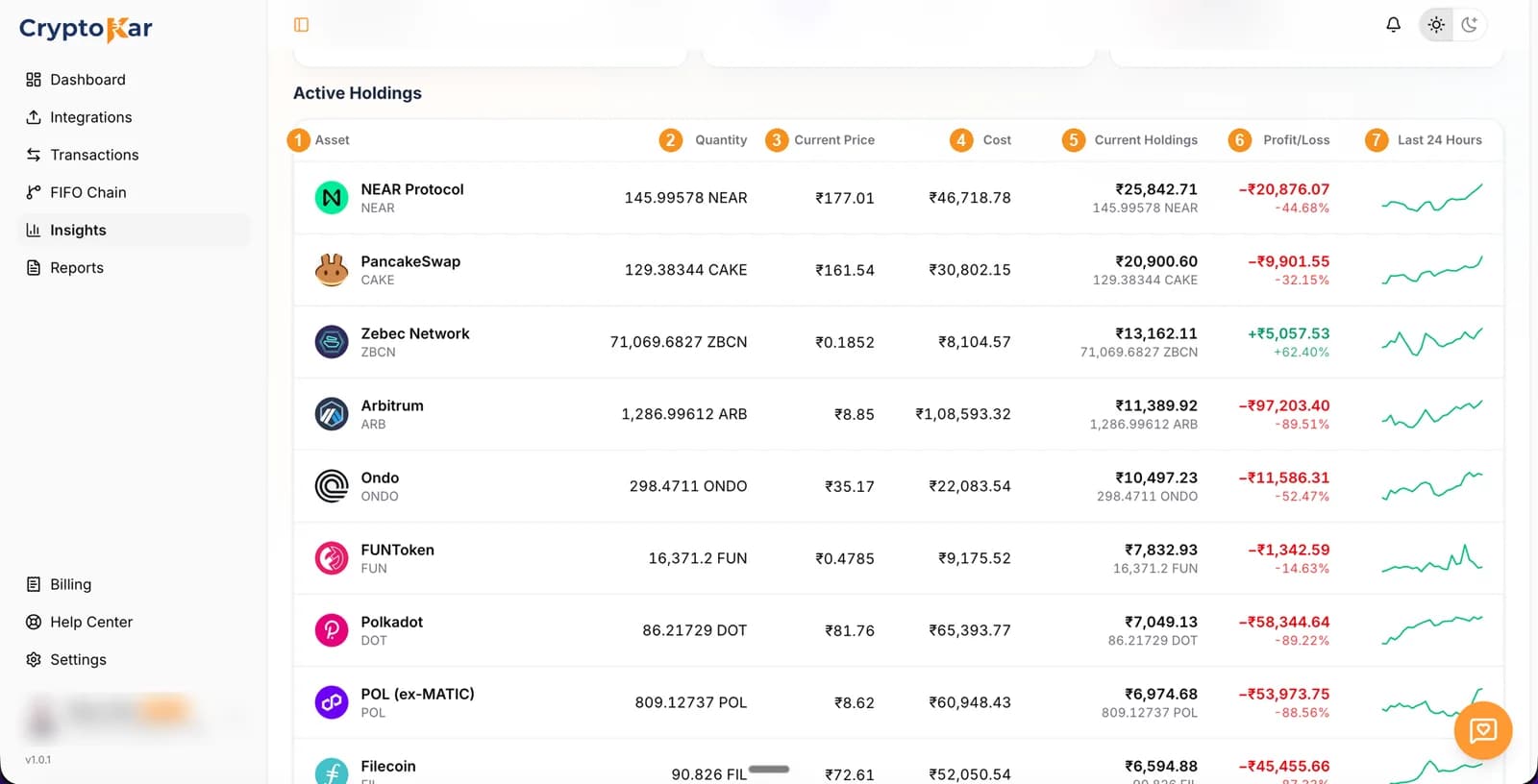This screenshot has width=1538, height=784.
Task: Click Dashboard grid icon
Action: (x=34, y=80)
